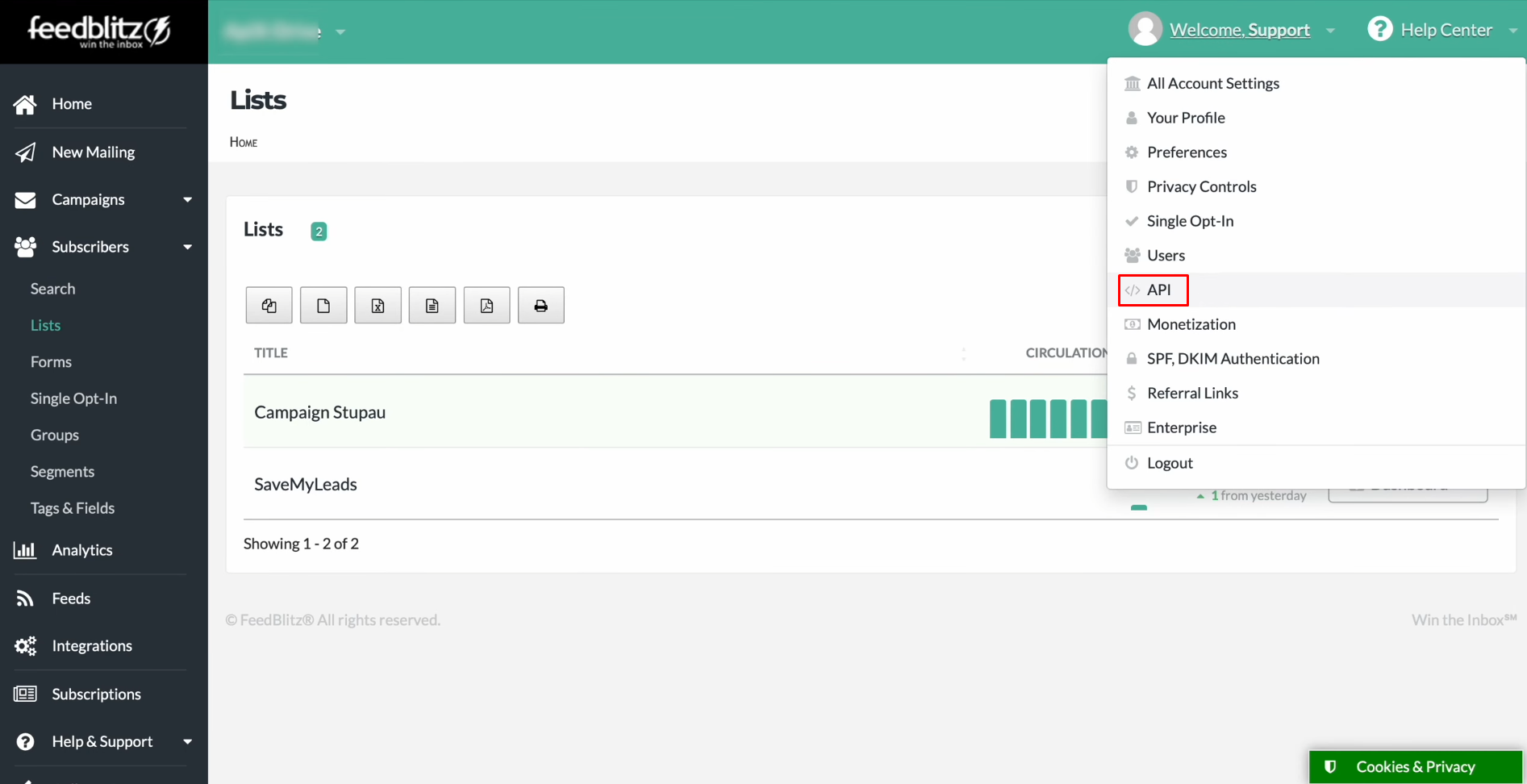Open Tags & Fields in the sidebar

tap(72, 509)
